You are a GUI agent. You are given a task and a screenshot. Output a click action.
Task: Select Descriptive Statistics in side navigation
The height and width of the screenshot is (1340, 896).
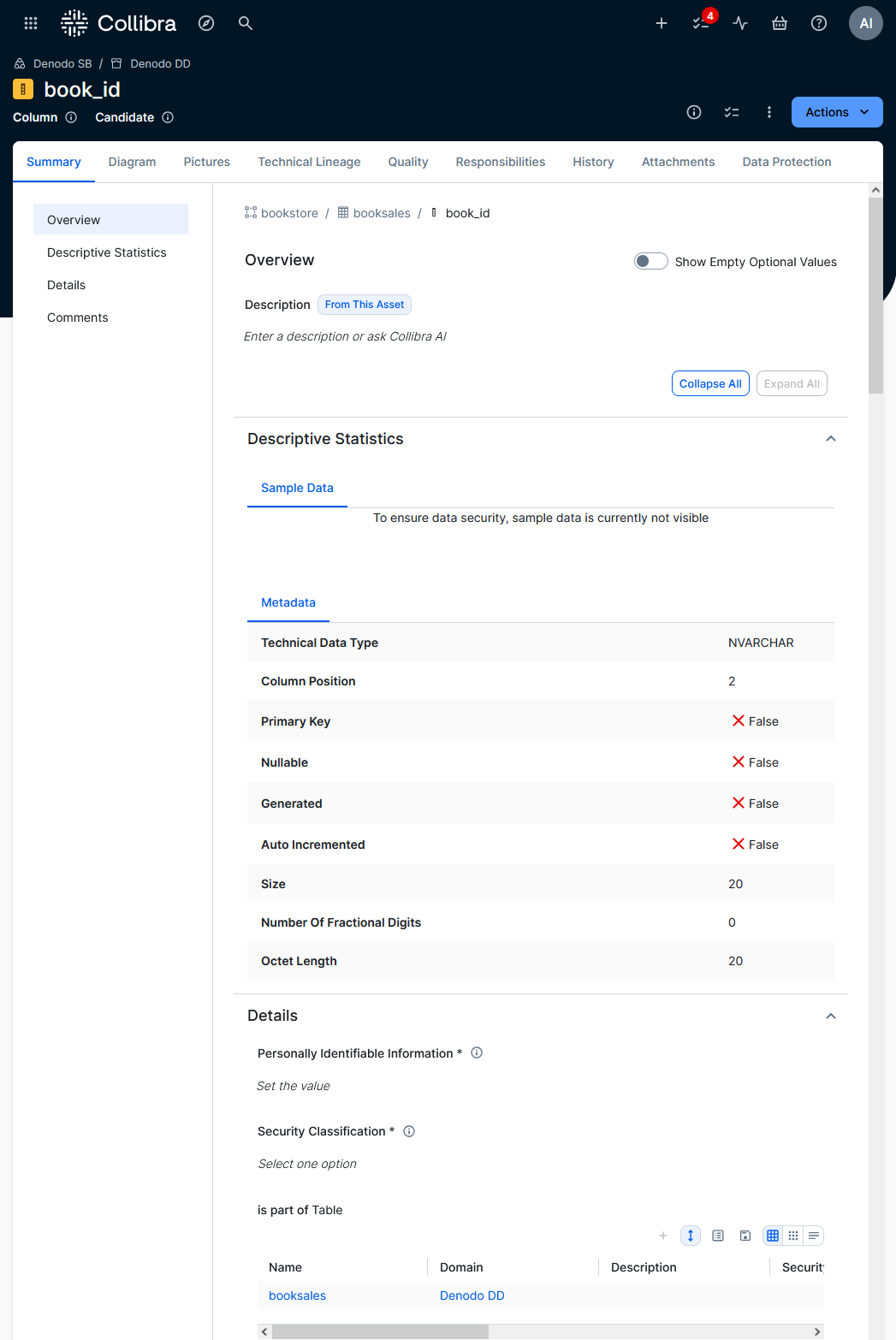pos(110,252)
